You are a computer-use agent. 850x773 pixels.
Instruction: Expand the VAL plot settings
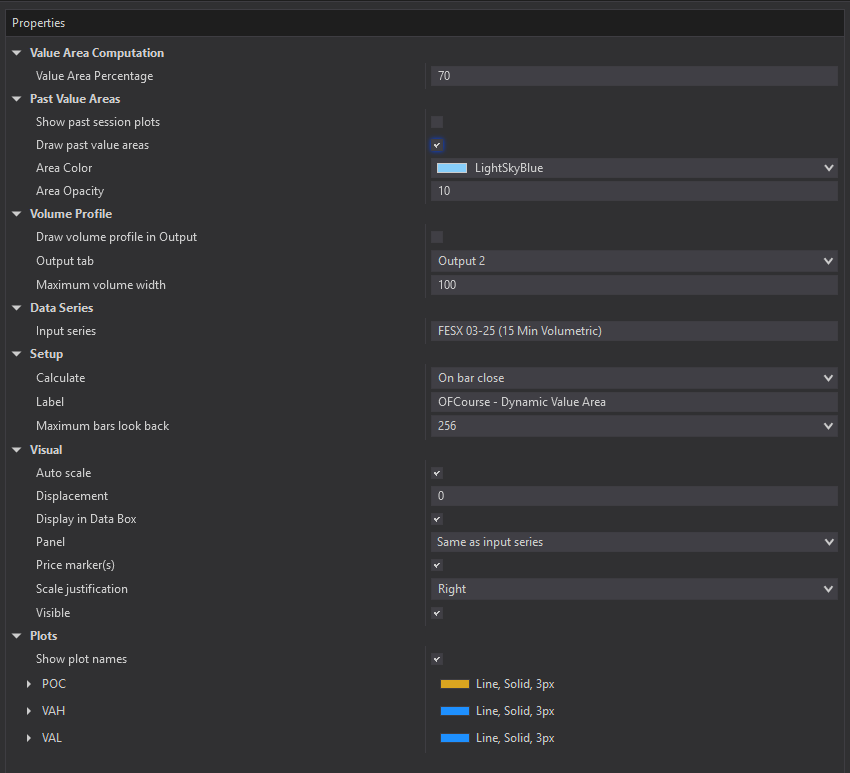pos(29,738)
